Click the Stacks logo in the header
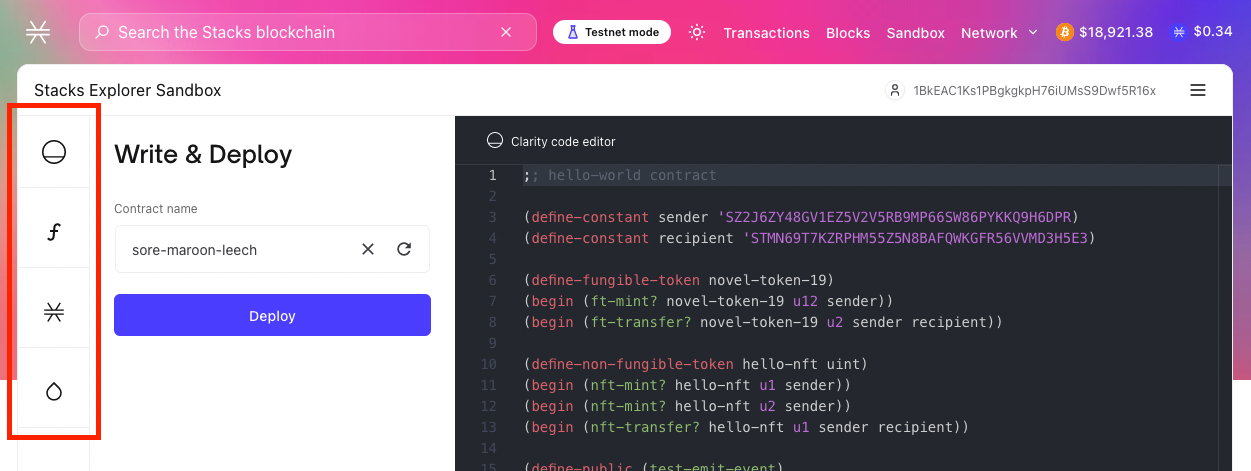 pyautogui.click(x=38, y=32)
